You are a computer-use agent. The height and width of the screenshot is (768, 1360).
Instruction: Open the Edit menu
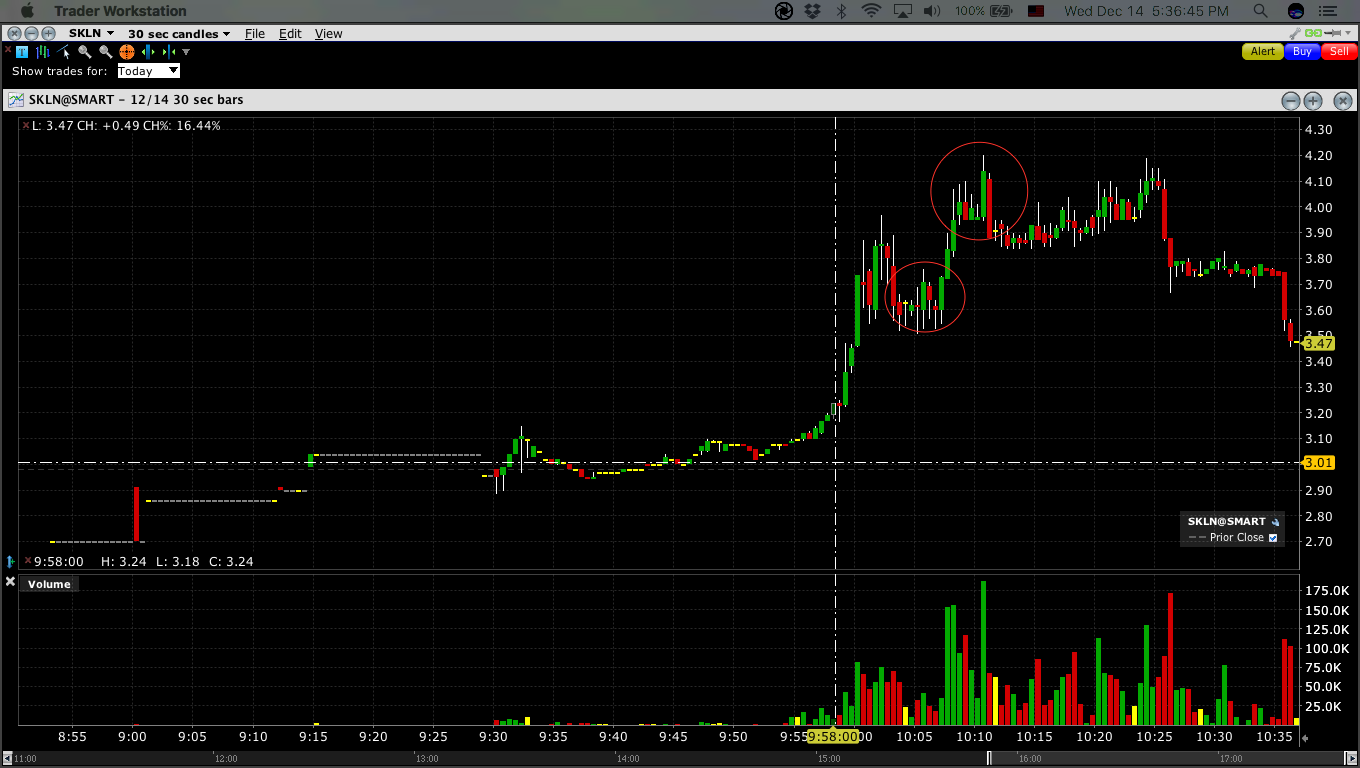coord(290,33)
